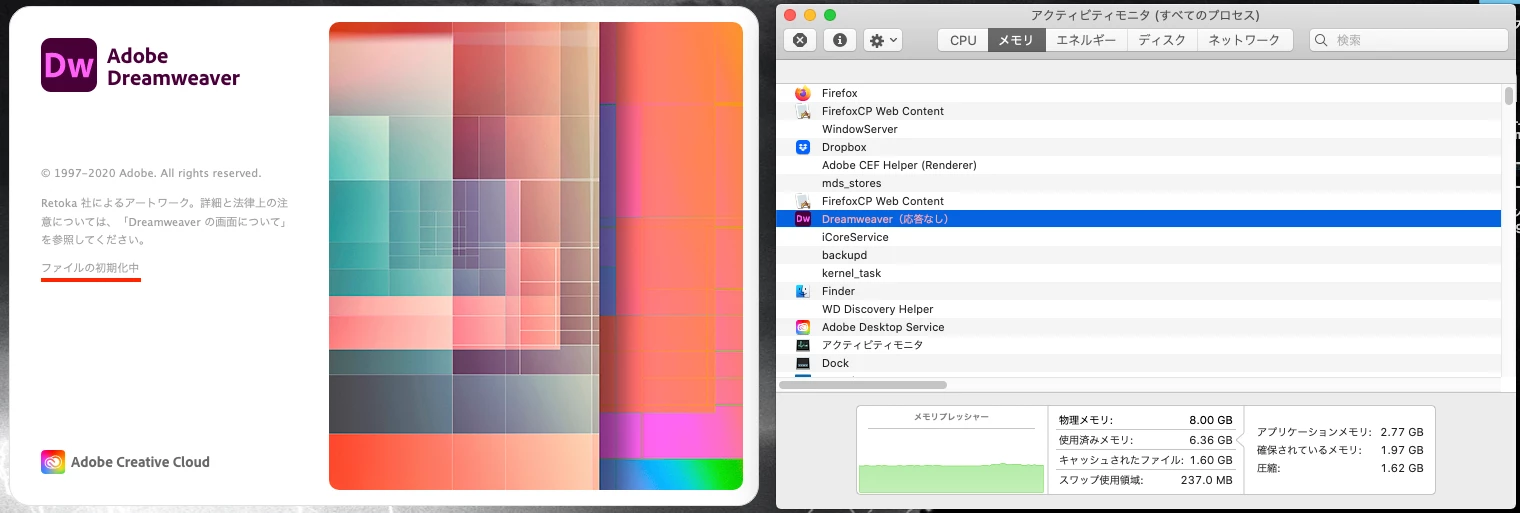Viewport: 1520px width, 513px height.
Task: Select the Finder process row
Action: 1139,291
